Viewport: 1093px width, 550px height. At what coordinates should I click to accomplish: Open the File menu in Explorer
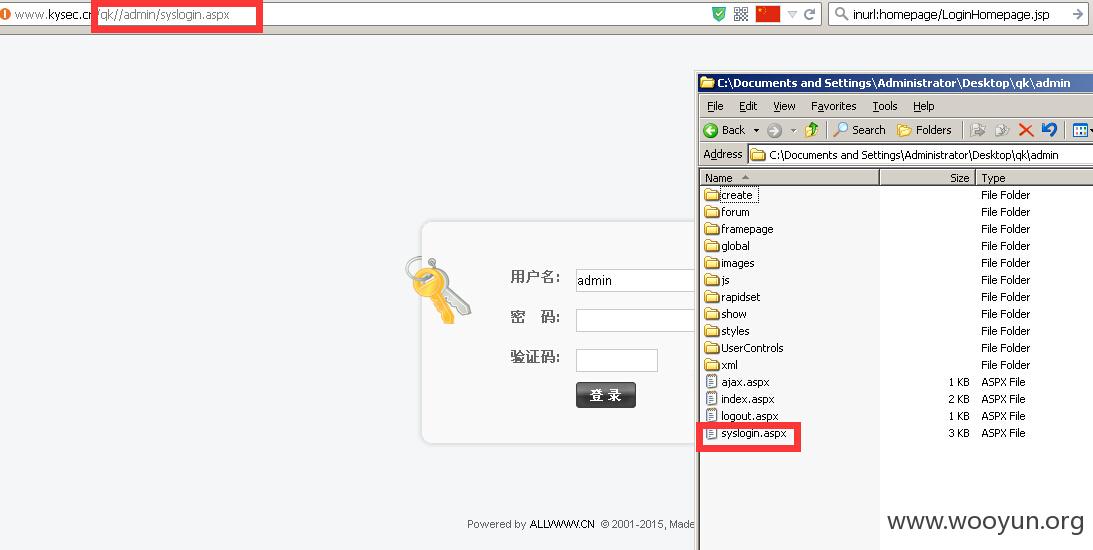pyautogui.click(x=715, y=106)
